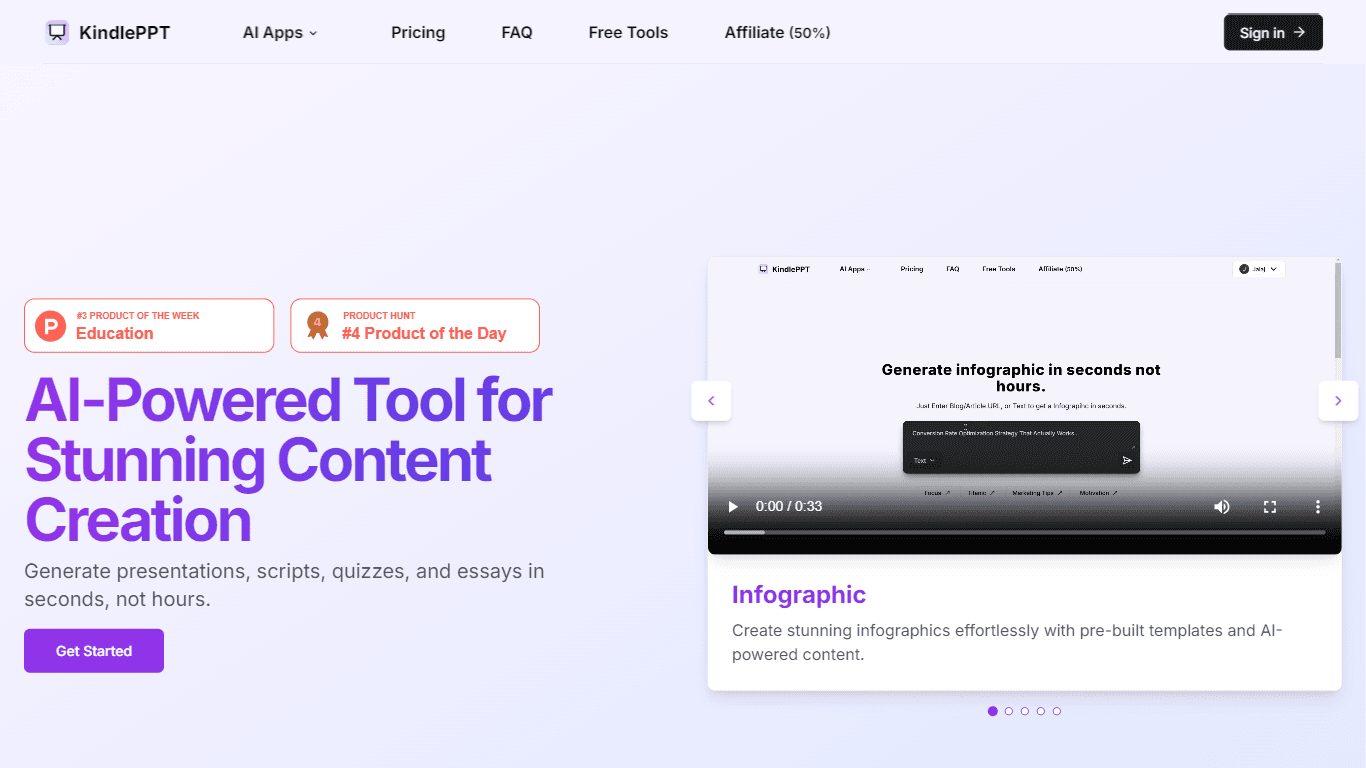Select the first carousel dot
Screen dimensions: 1366x768
pos(993,711)
